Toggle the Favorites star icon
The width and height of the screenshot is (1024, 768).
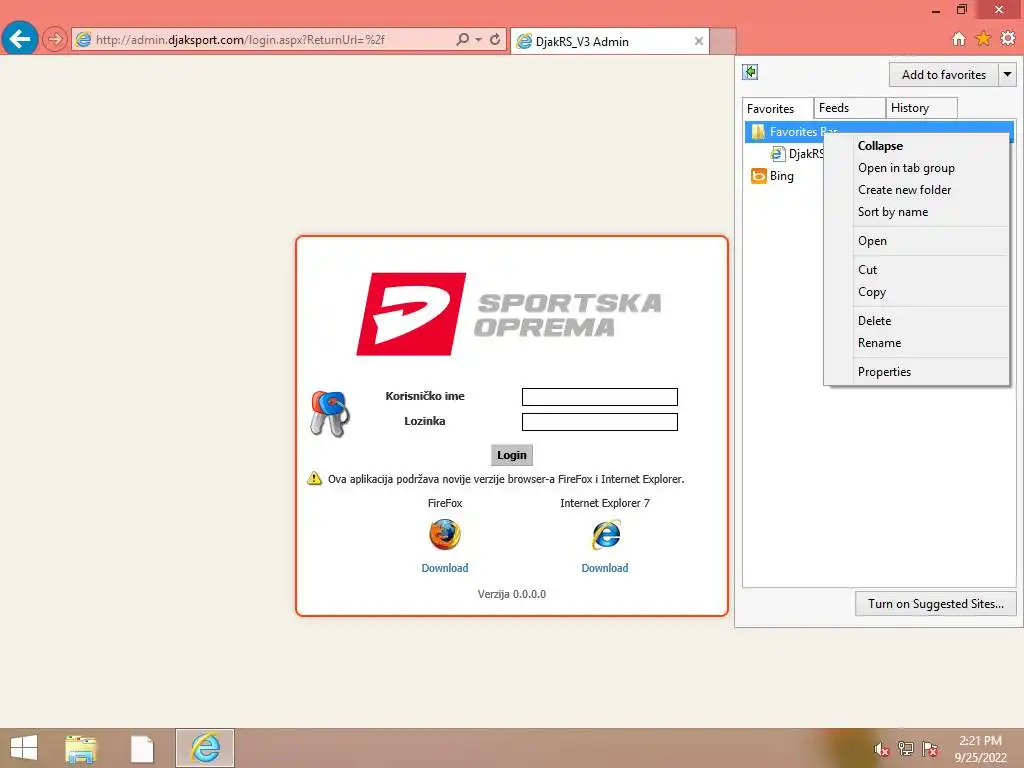click(x=983, y=39)
